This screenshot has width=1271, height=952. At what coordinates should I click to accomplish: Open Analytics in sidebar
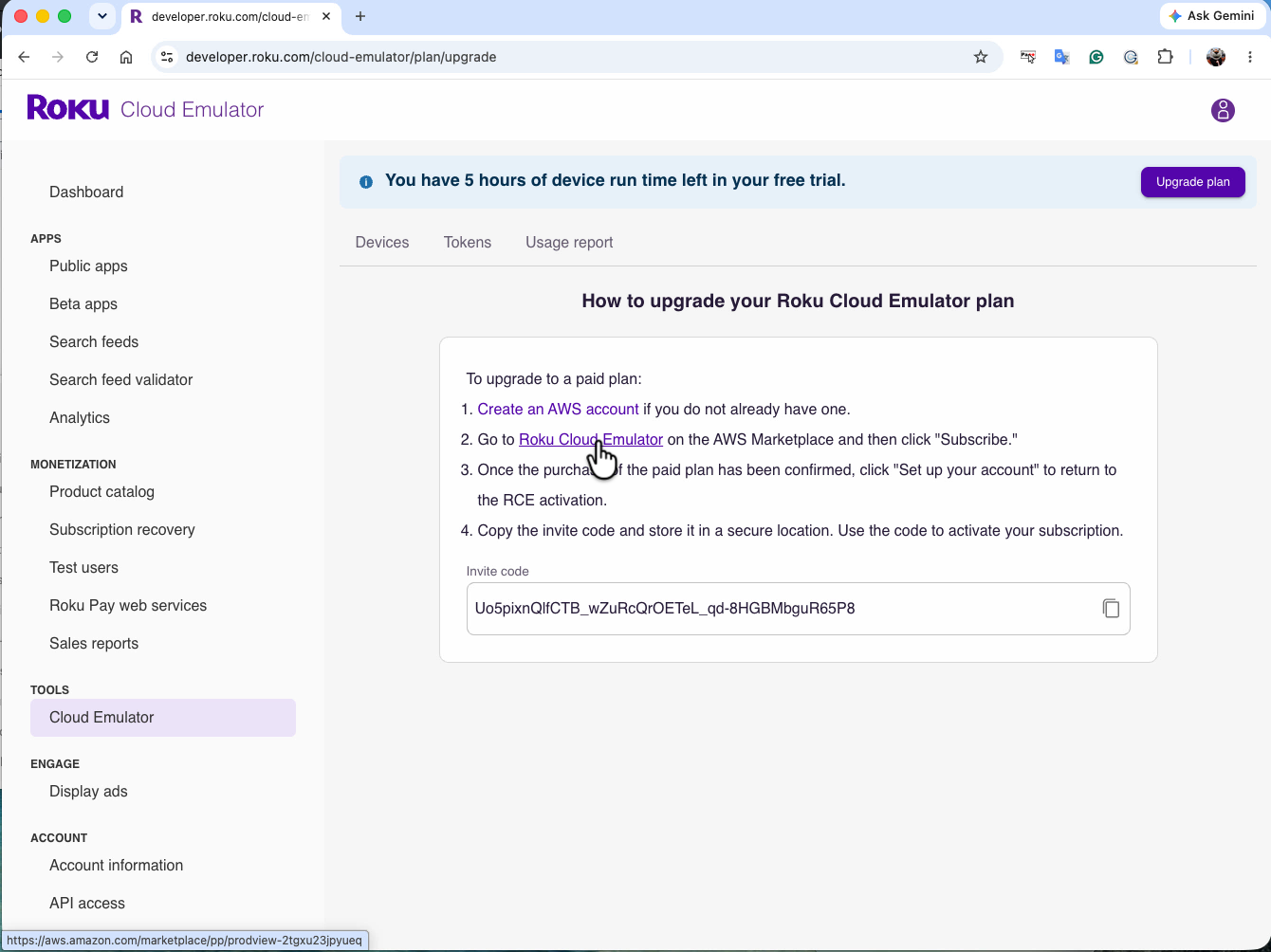tap(80, 418)
